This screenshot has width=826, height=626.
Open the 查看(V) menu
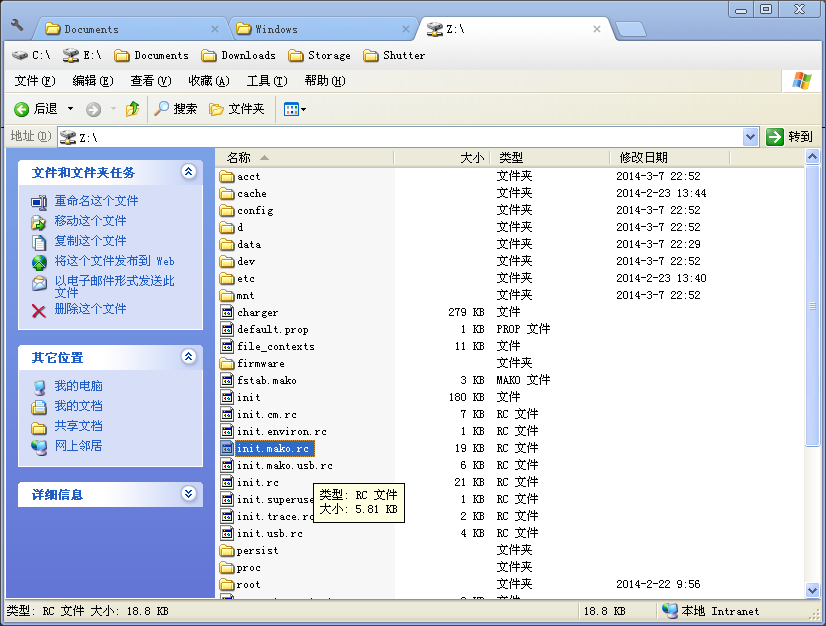151,81
